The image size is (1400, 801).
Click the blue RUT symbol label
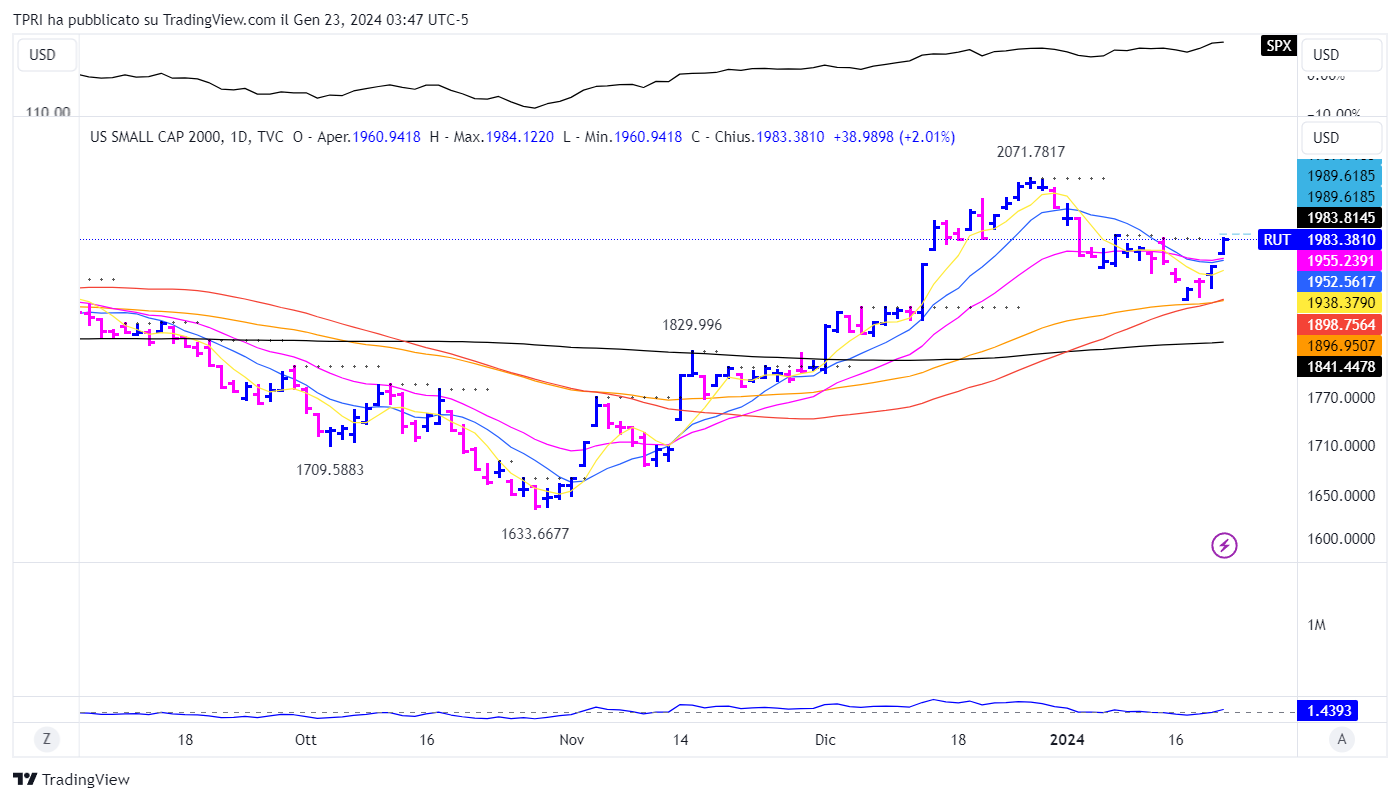click(1276, 239)
